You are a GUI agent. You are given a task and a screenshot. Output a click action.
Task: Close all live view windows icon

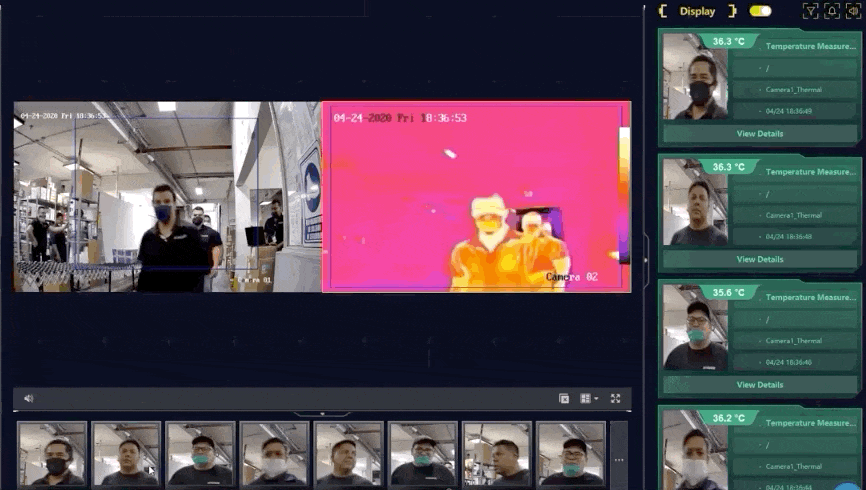pos(564,398)
